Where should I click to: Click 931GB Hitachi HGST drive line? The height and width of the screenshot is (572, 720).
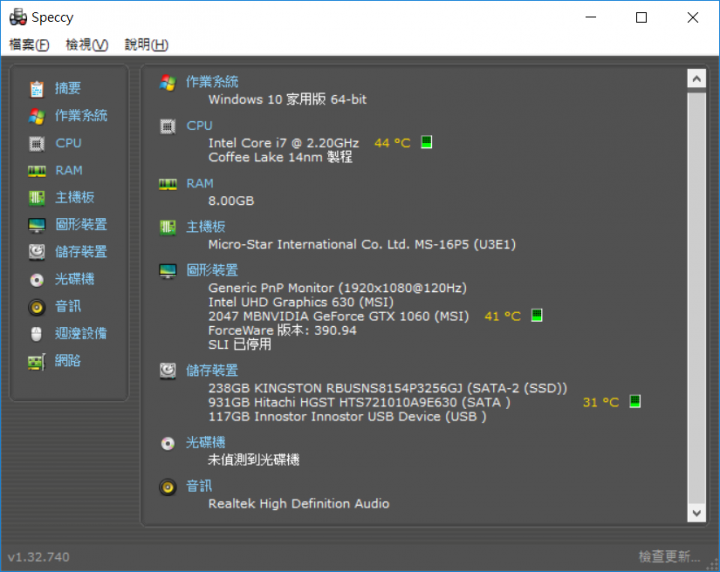coord(359,403)
